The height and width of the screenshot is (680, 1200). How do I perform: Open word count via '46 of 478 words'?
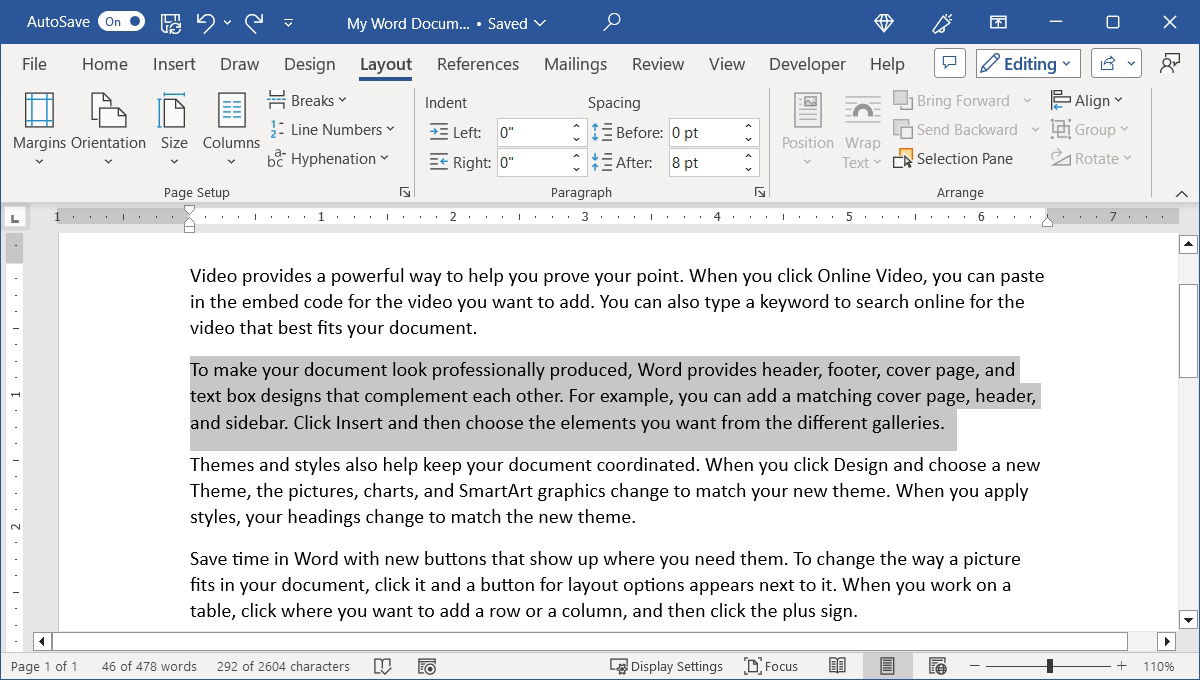148,665
